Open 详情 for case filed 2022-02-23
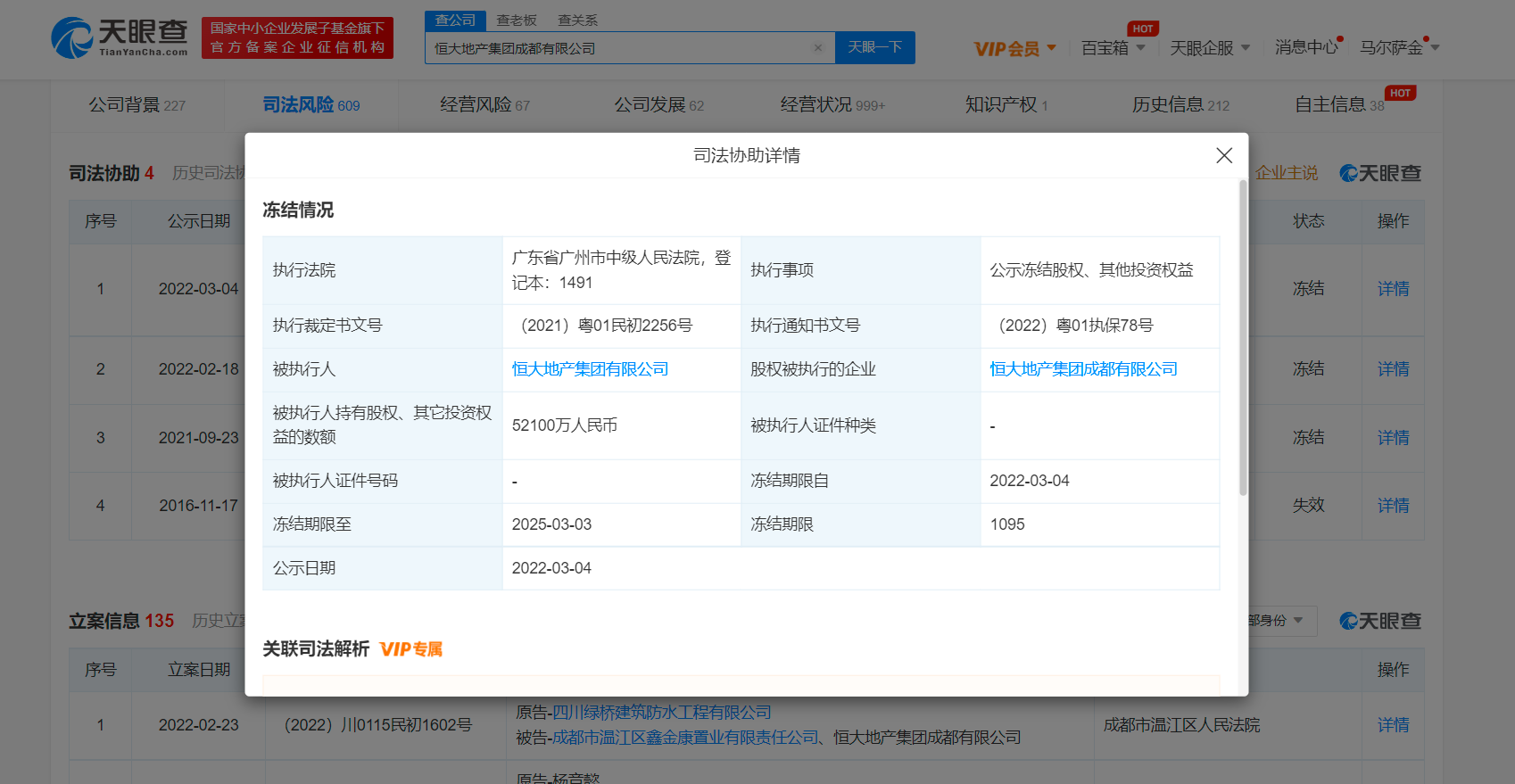Viewport: 1515px width, 784px height. point(1393,725)
